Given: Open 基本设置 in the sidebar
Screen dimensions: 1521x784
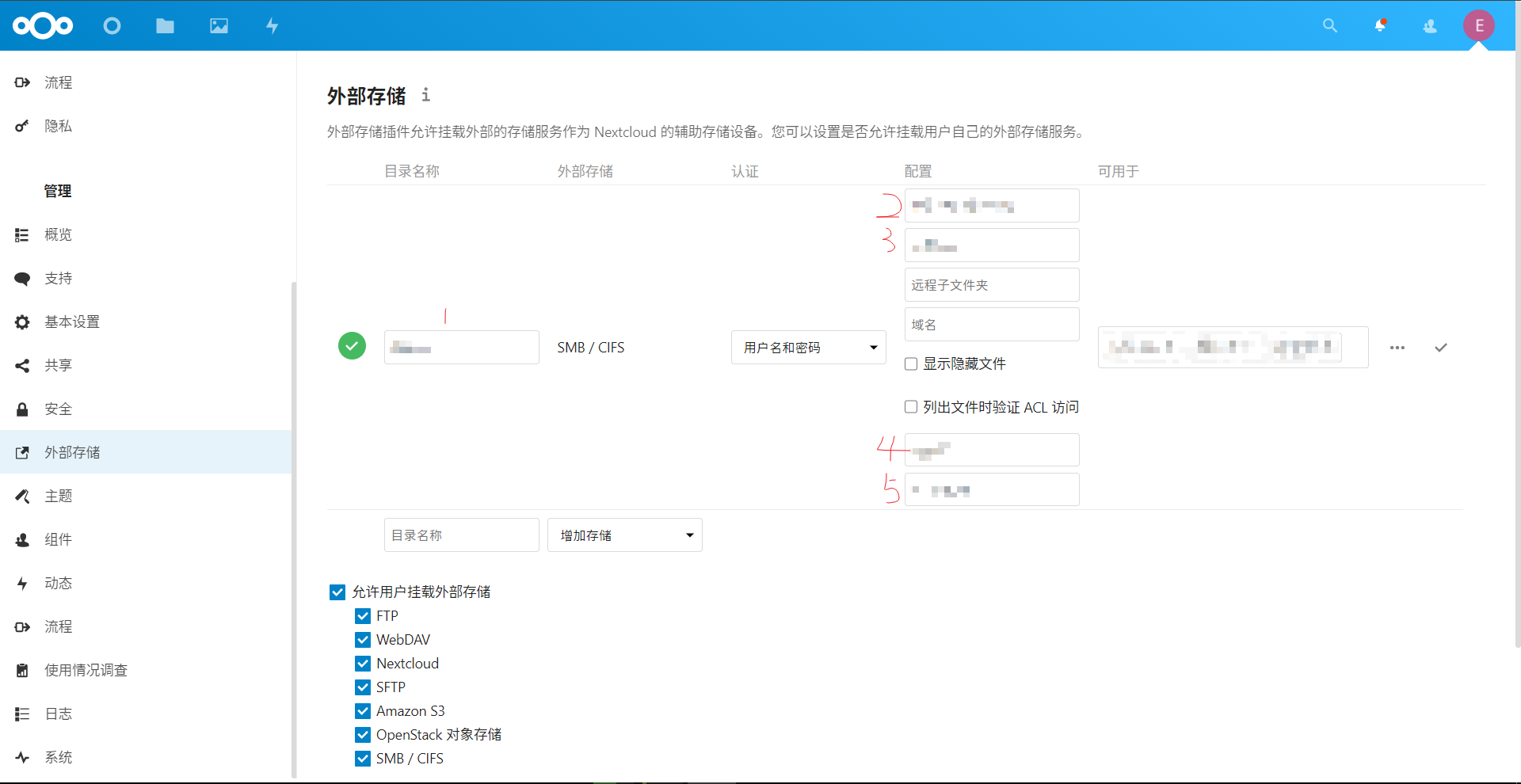Looking at the screenshot, I should 146,322.
